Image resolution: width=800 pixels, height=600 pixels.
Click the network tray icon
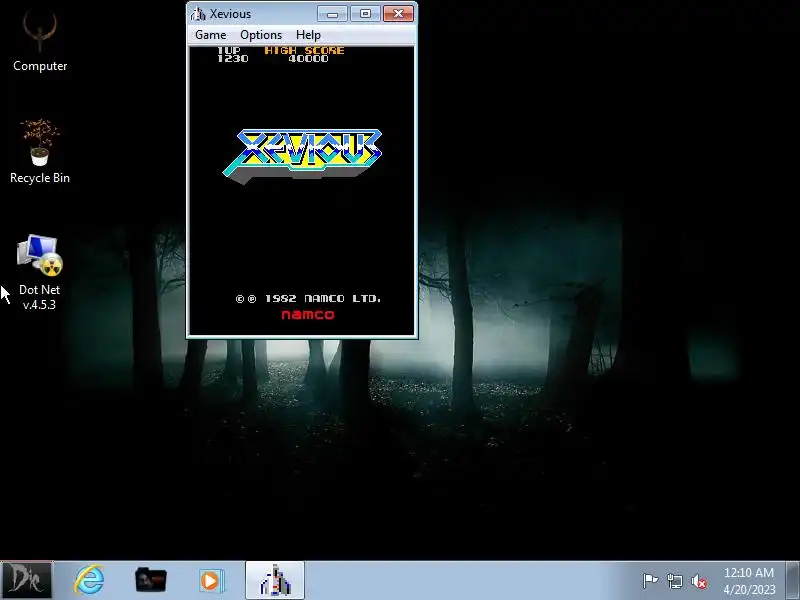coord(674,581)
